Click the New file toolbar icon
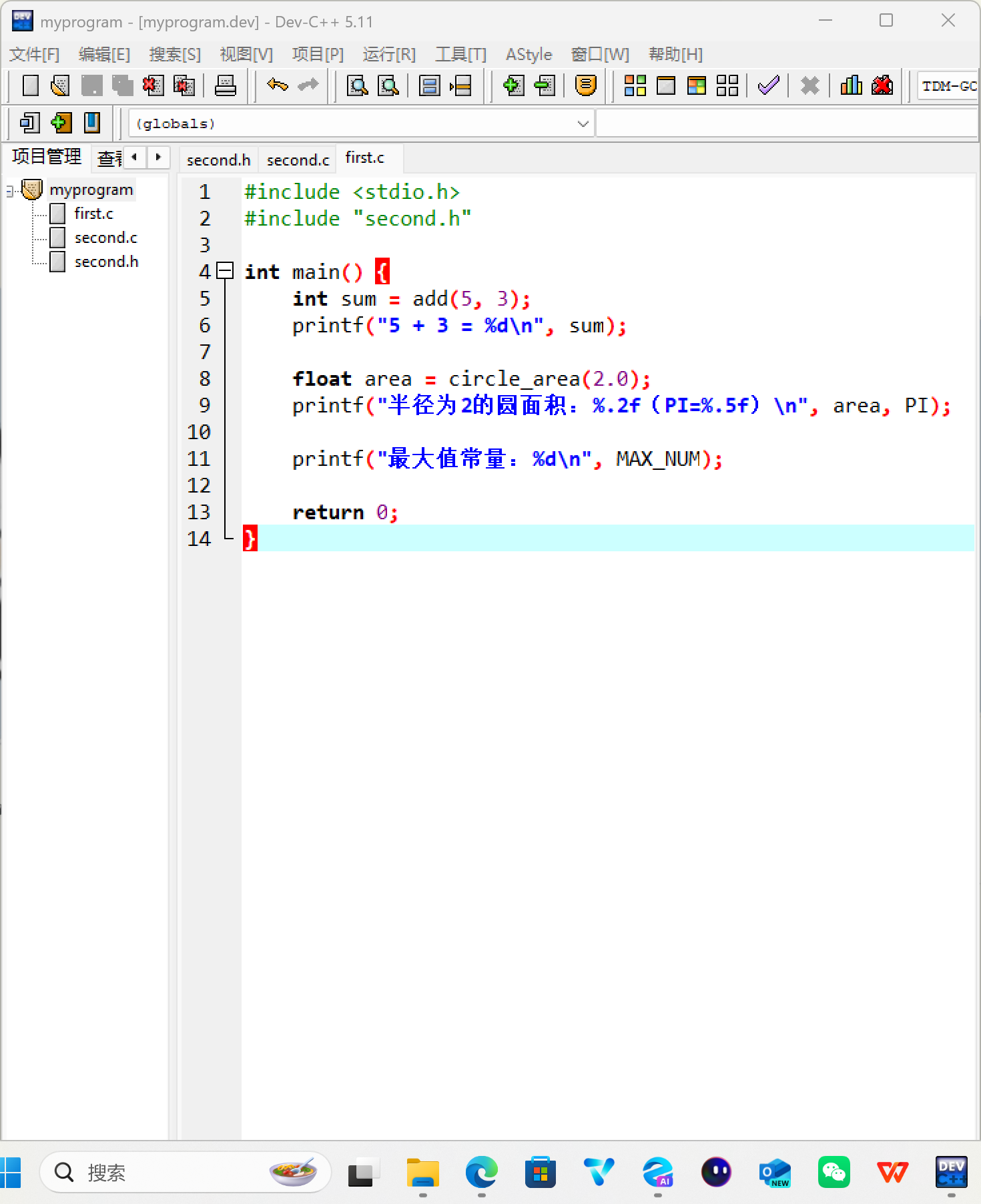981x1204 pixels. pos(30,85)
